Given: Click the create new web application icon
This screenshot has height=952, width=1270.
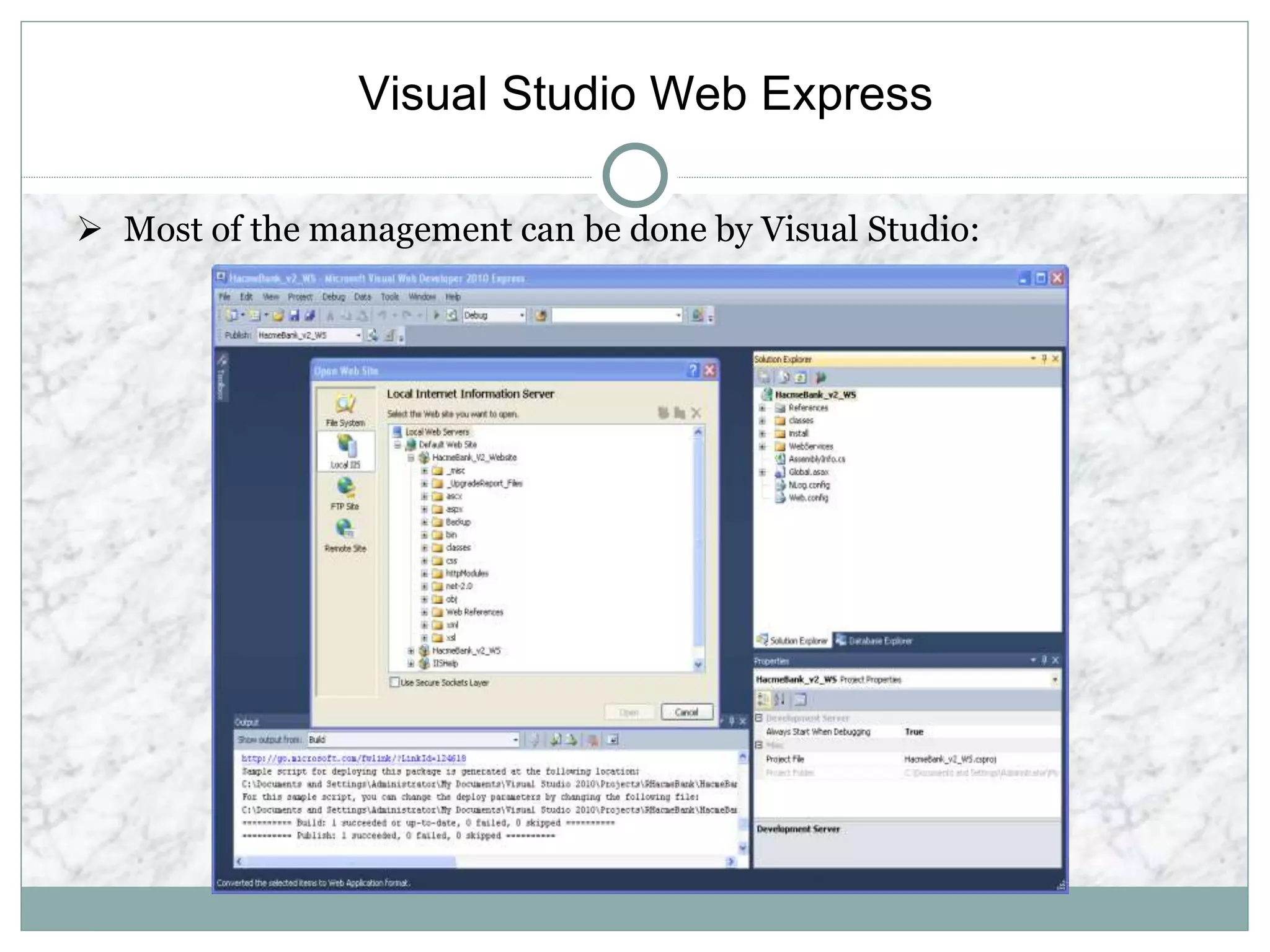Looking at the screenshot, I should (664, 413).
